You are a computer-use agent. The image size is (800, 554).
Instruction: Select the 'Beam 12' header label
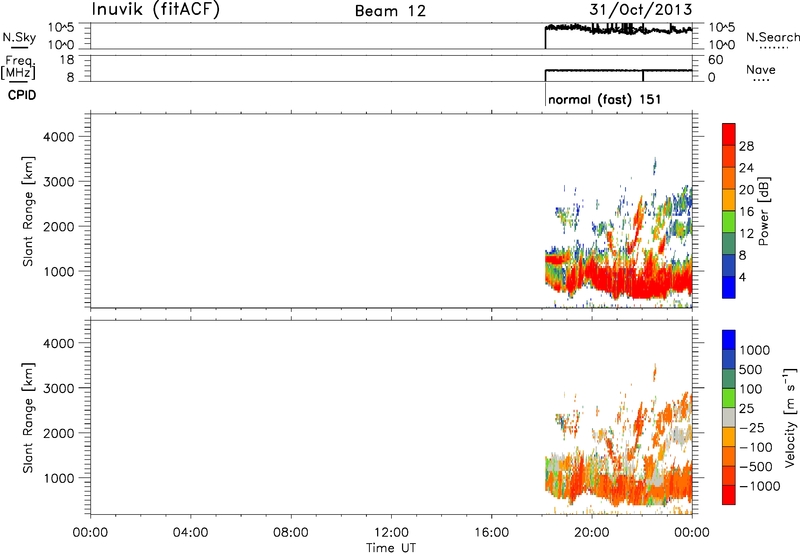point(390,11)
